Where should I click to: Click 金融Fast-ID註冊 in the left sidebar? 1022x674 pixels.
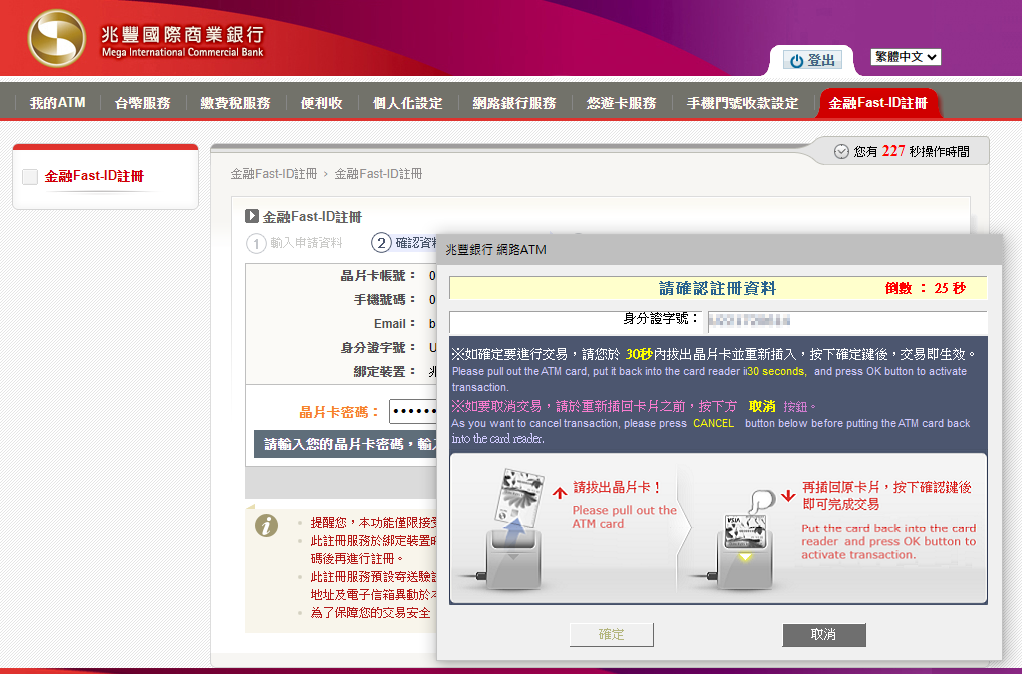[x=94, y=176]
